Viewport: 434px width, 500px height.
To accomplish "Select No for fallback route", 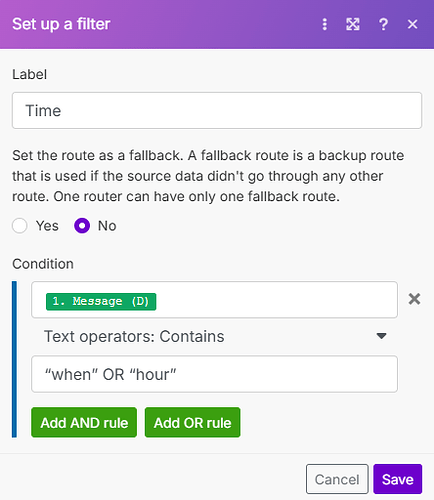I will [82, 226].
